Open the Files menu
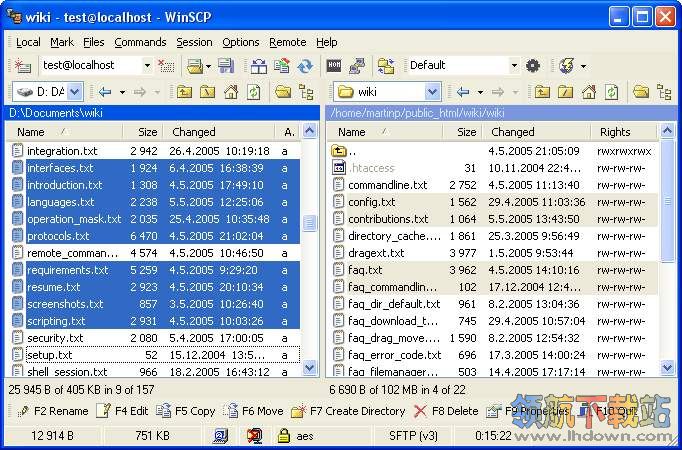 pyautogui.click(x=94, y=42)
